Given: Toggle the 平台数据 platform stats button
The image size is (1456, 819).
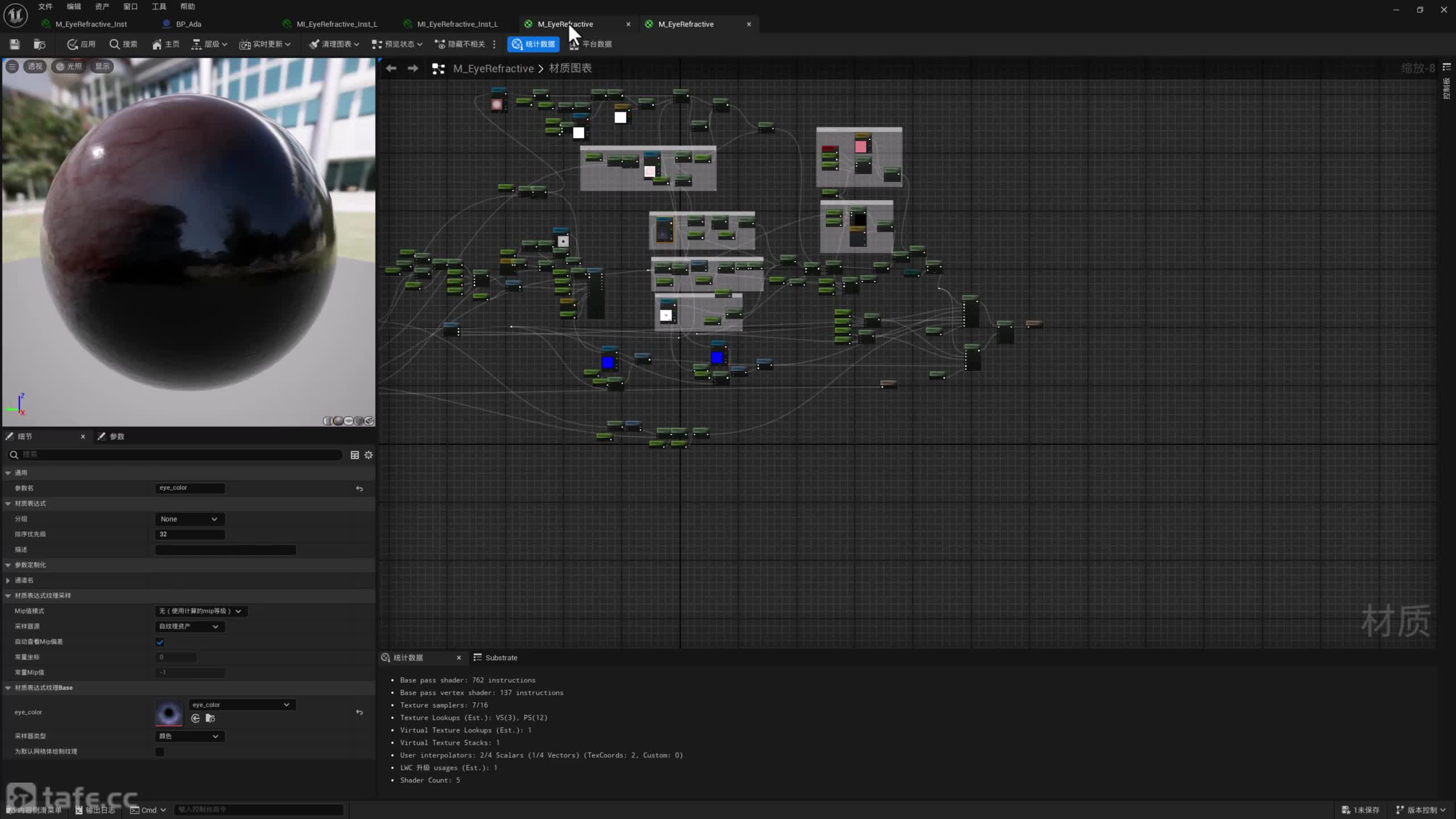Looking at the screenshot, I should [x=590, y=44].
